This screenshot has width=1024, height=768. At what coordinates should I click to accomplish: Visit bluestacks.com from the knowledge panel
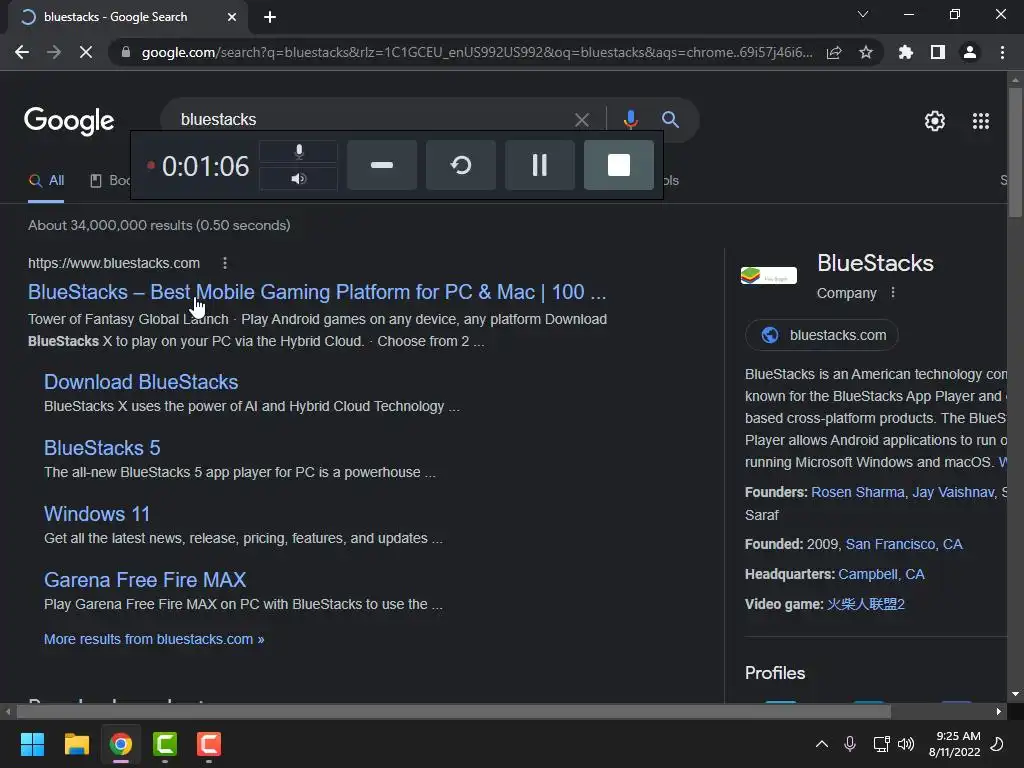click(822, 335)
